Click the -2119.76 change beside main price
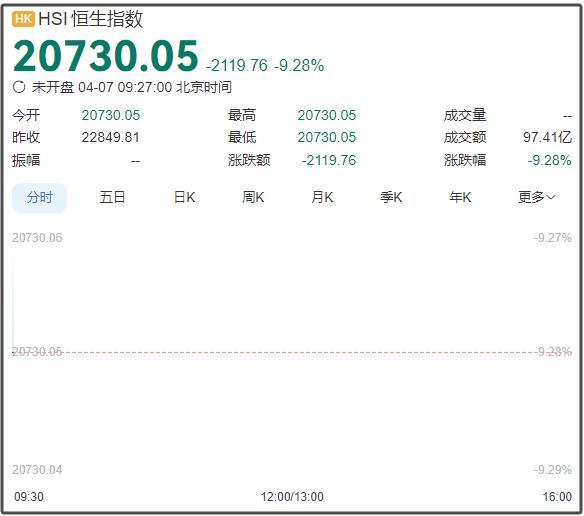 pyautogui.click(x=237, y=66)
